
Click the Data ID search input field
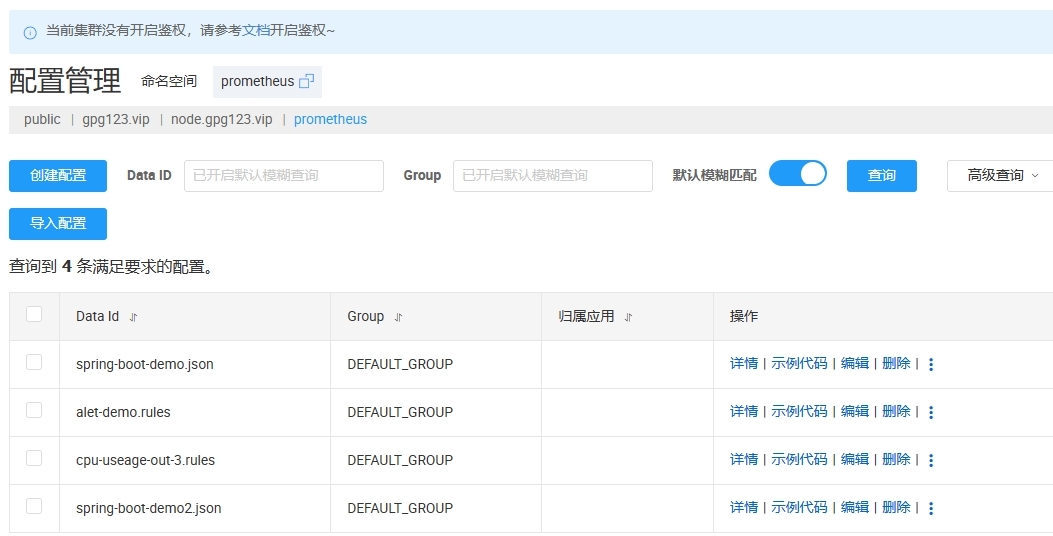point(283,176)
